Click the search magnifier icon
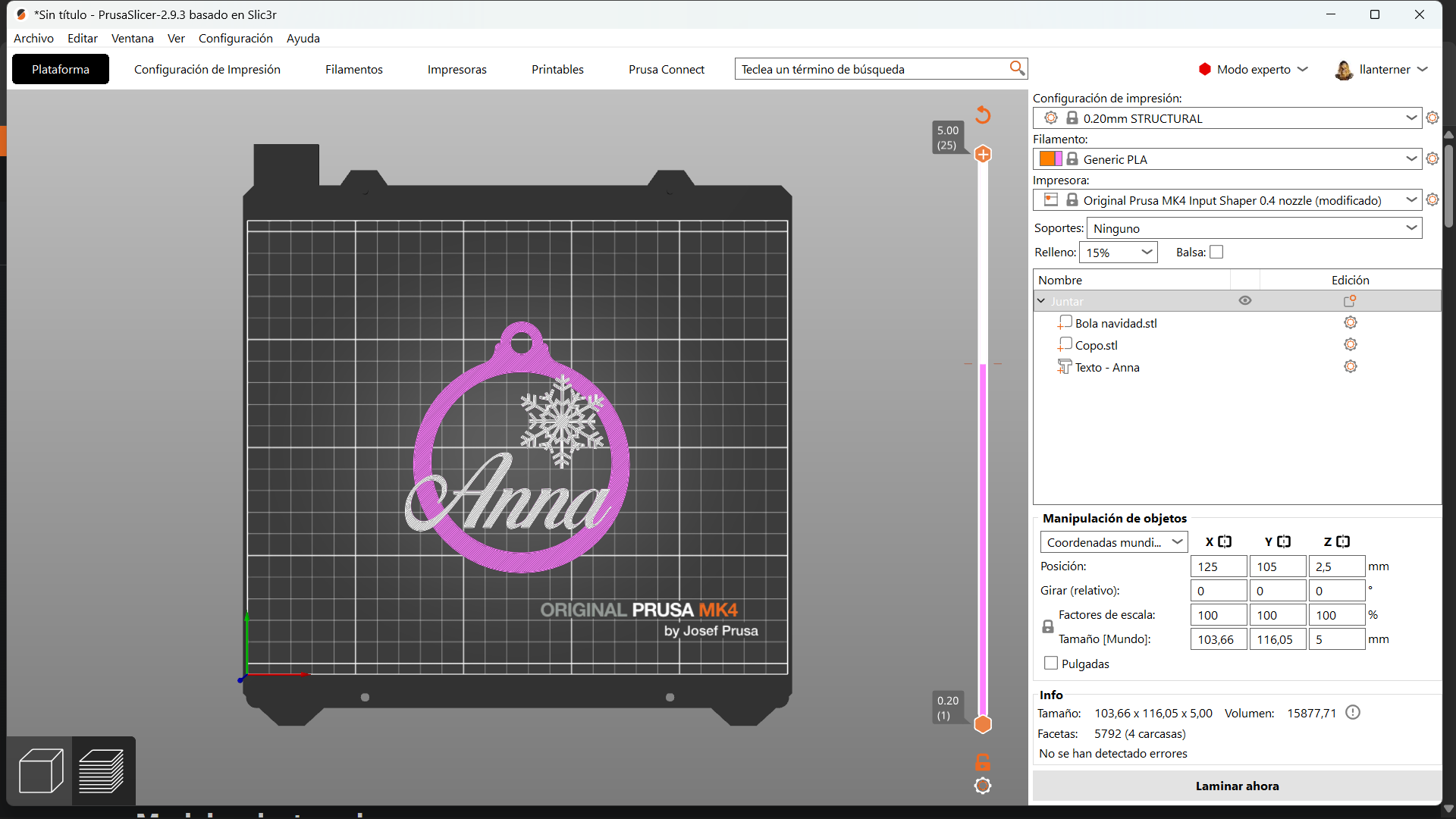 pyautogui.click(x=1017, y=68)
